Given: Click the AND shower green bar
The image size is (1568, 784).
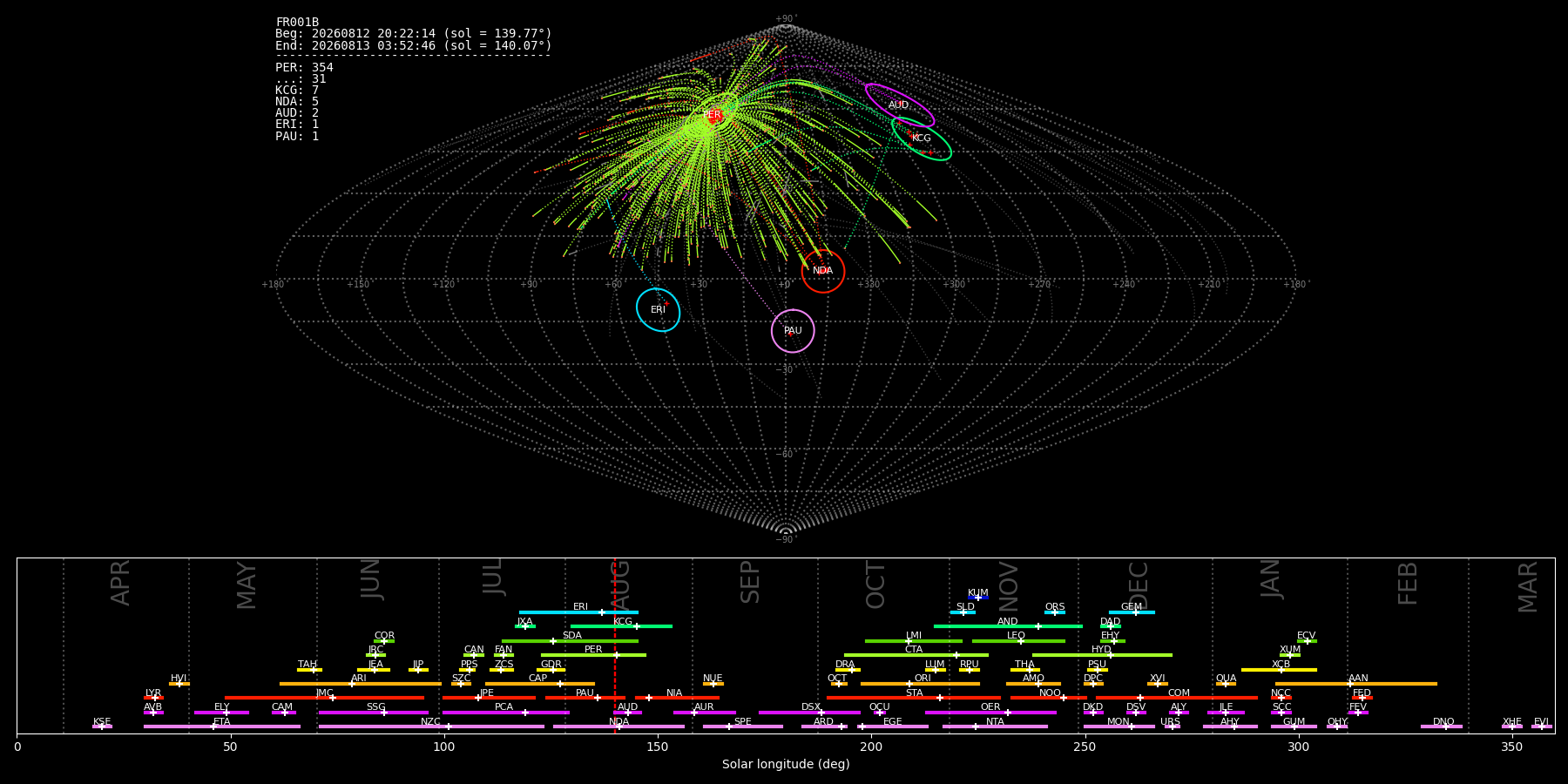Looking at the screenshot, I should [x=1008, y=626].
